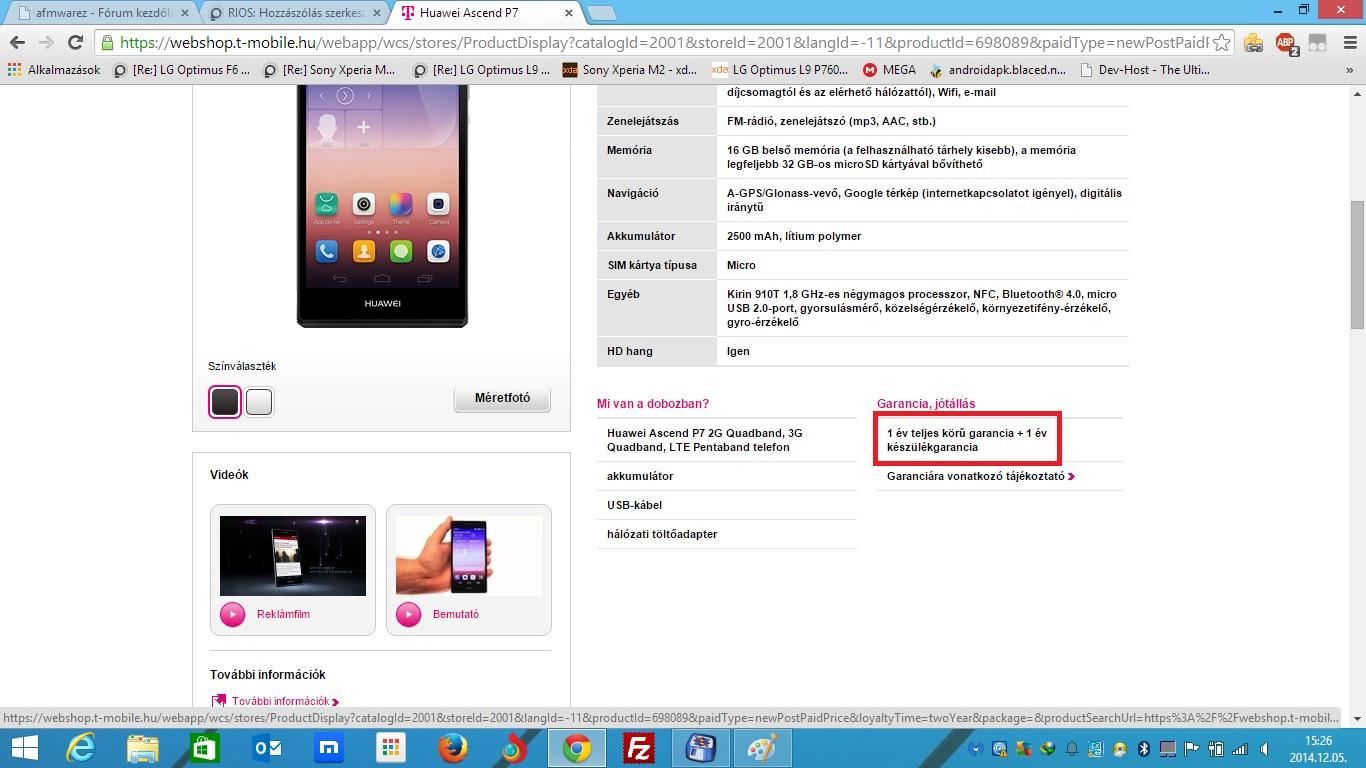
Task: Click the USB-kábel list item
Action: [x=634, y=505]
